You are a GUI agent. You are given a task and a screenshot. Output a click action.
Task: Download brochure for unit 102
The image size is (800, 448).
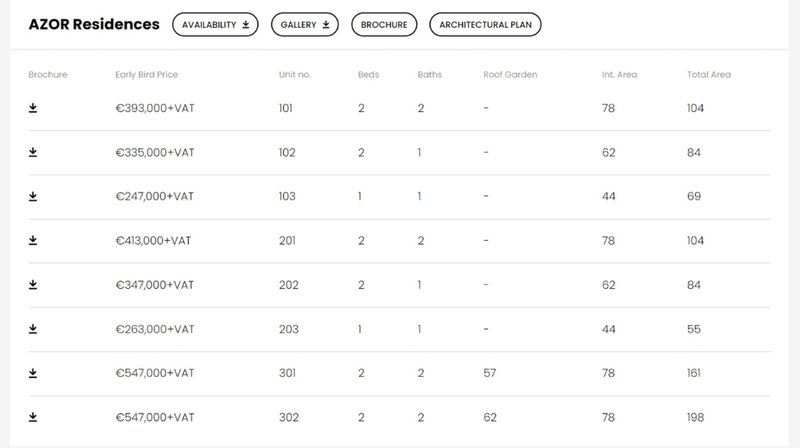pyautogui.click(x=33, y=153)
